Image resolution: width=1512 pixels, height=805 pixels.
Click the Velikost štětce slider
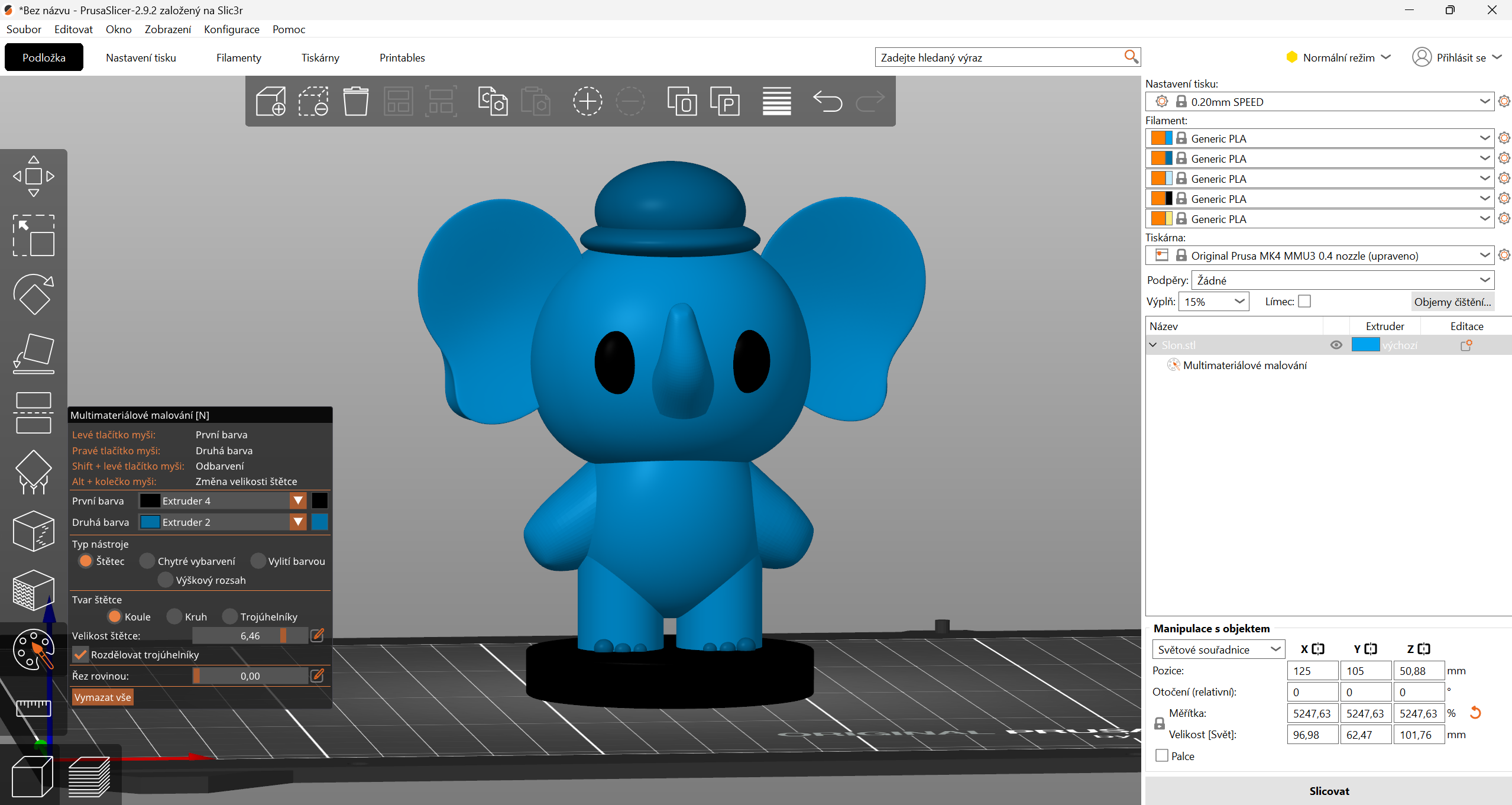pyautogui.click(x=250, y=636)
